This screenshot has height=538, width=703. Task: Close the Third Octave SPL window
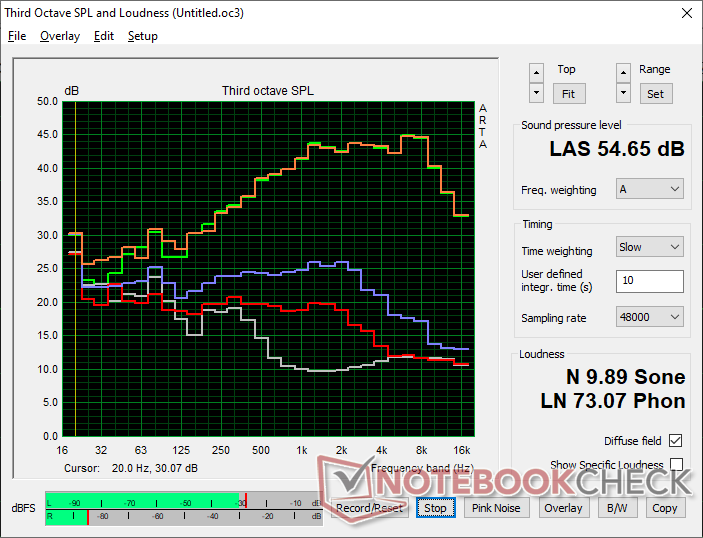pos(686,13)
